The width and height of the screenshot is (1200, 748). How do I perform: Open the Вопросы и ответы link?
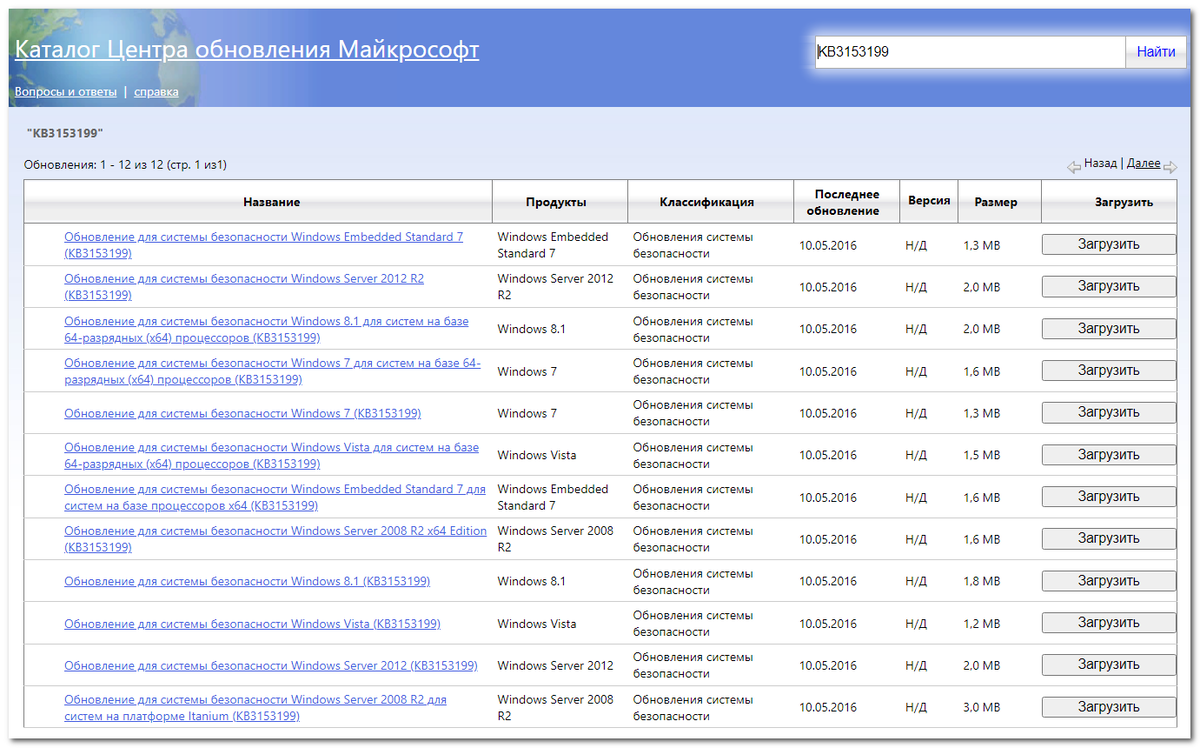point(65,92)
